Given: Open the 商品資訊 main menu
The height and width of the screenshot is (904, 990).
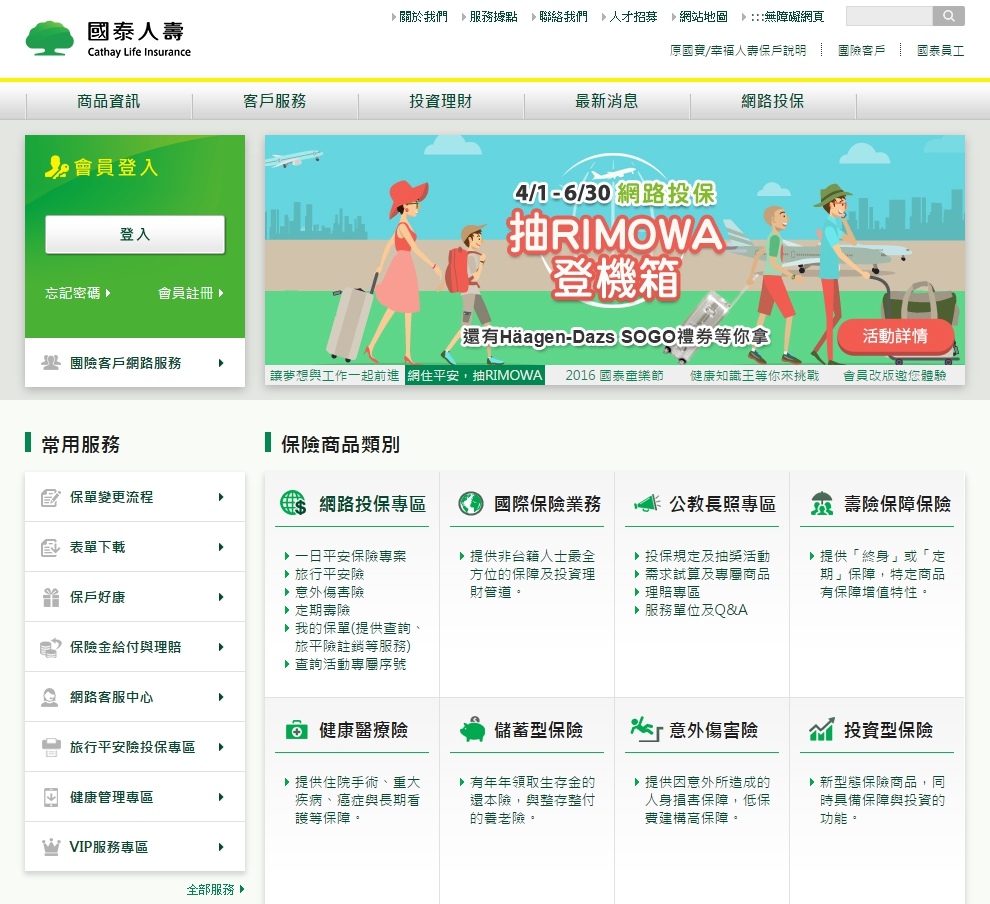Looking at the screenshot, I should pos(109,101).
